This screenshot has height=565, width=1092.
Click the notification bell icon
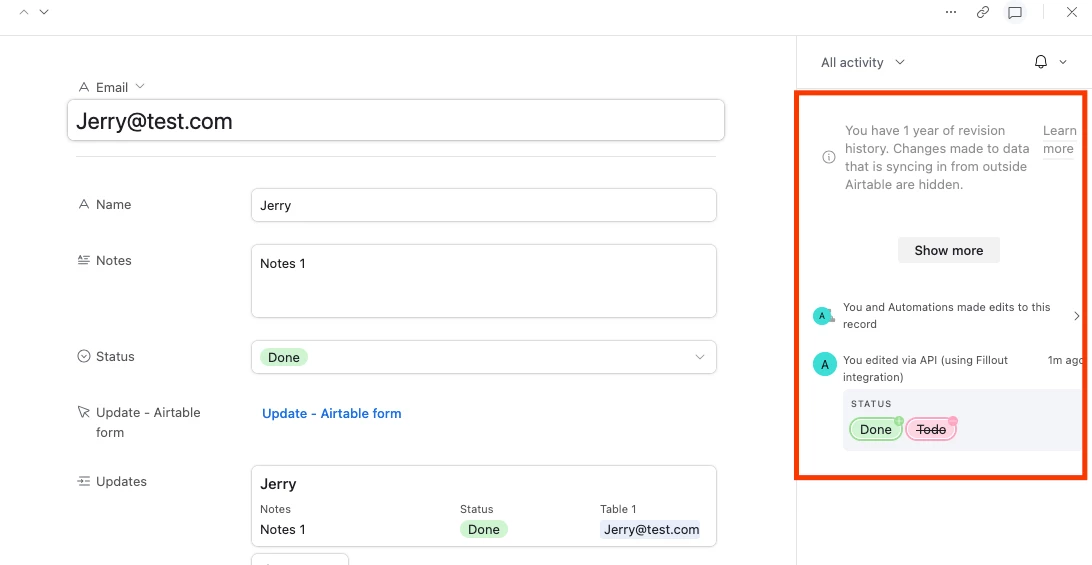(1040, 62)
